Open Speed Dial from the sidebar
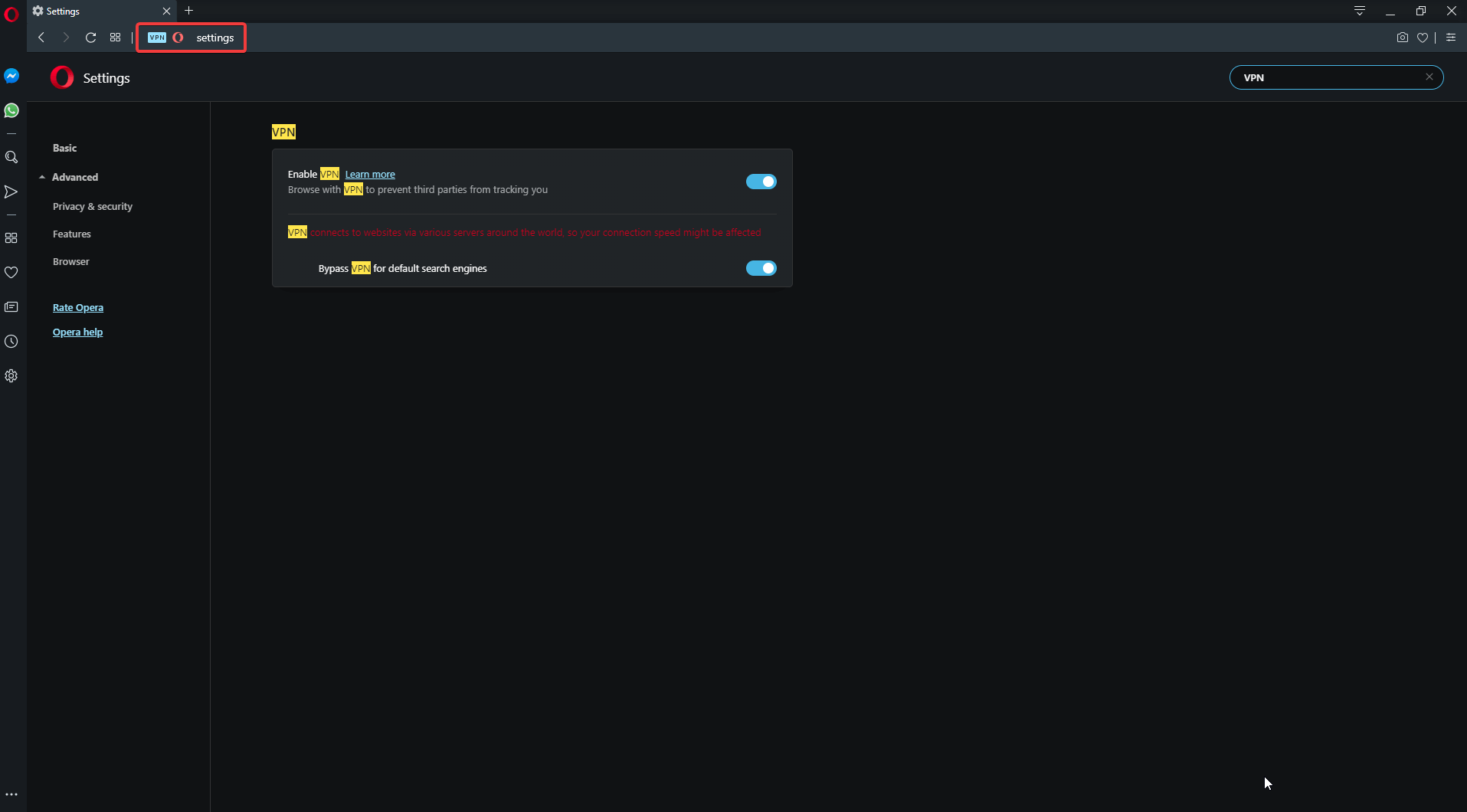 coord(11,238)
